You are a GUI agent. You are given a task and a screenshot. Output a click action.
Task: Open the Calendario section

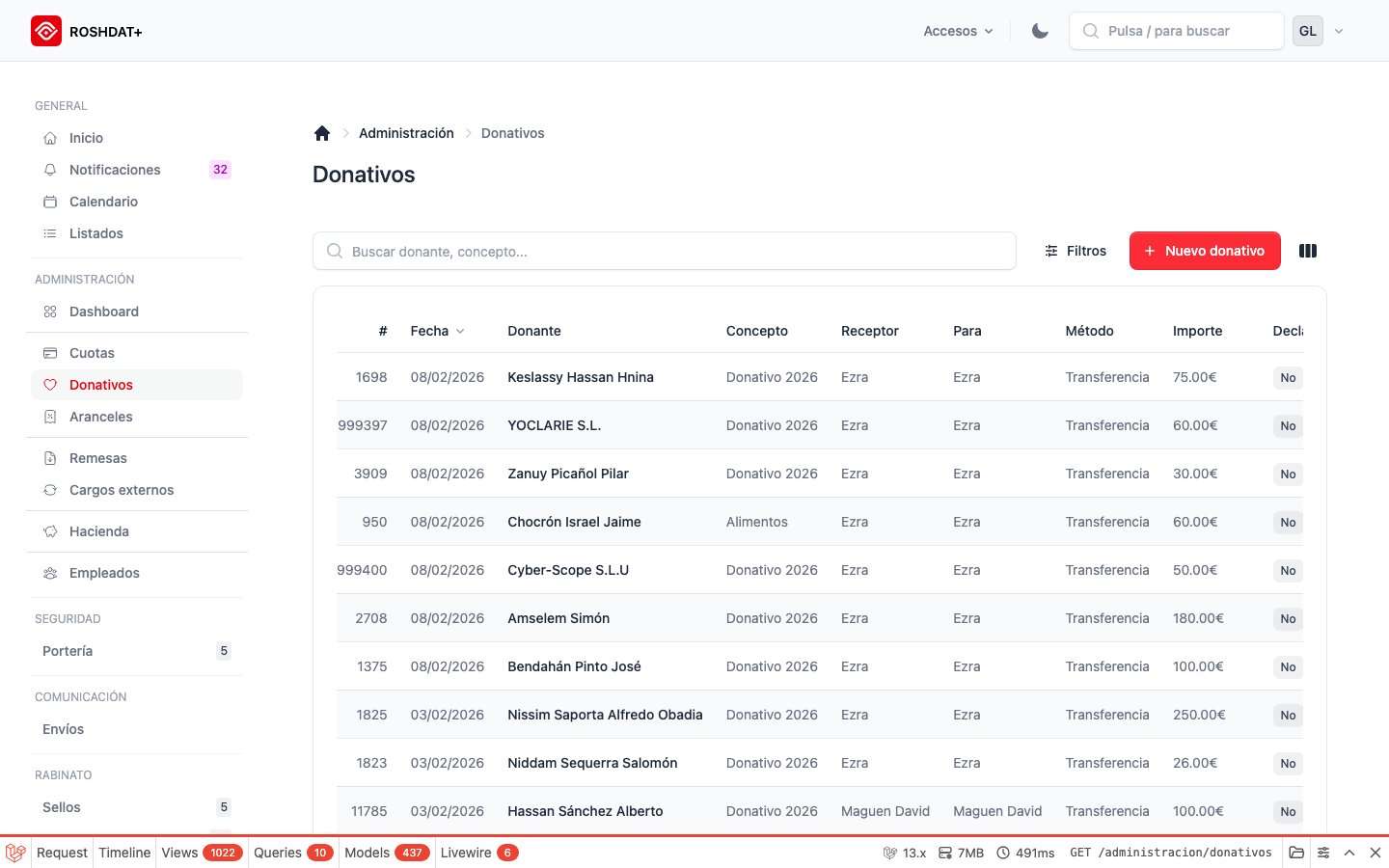[x=103, y=202]
